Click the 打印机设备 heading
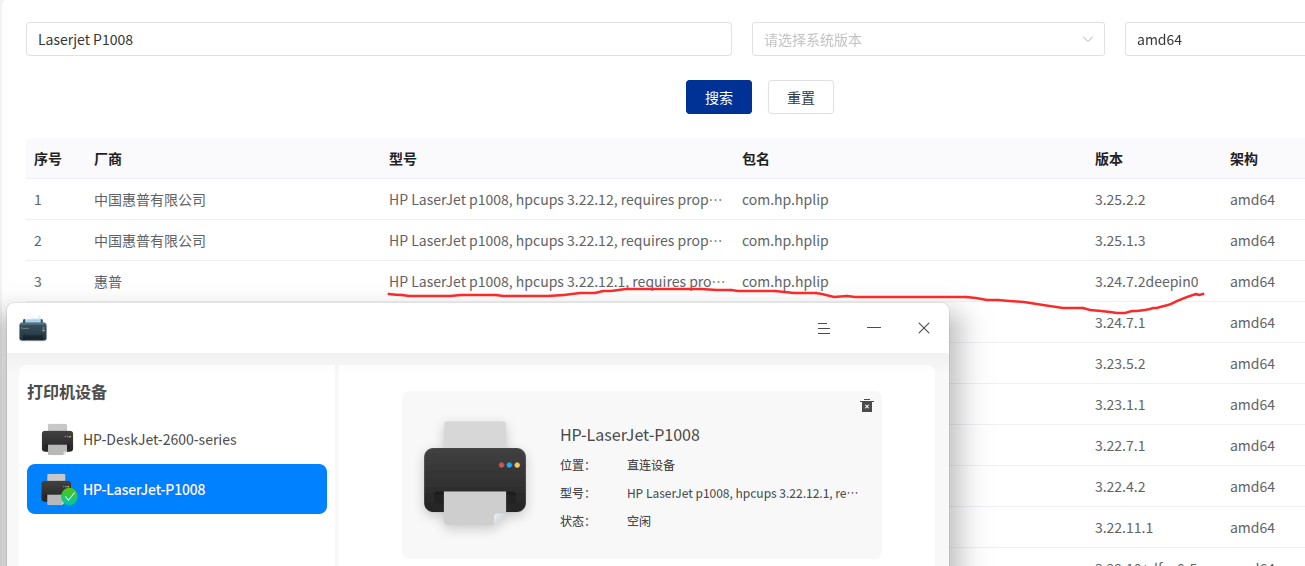The height and width of the screenshot is (566, 1305). click(x=67, y=392)
